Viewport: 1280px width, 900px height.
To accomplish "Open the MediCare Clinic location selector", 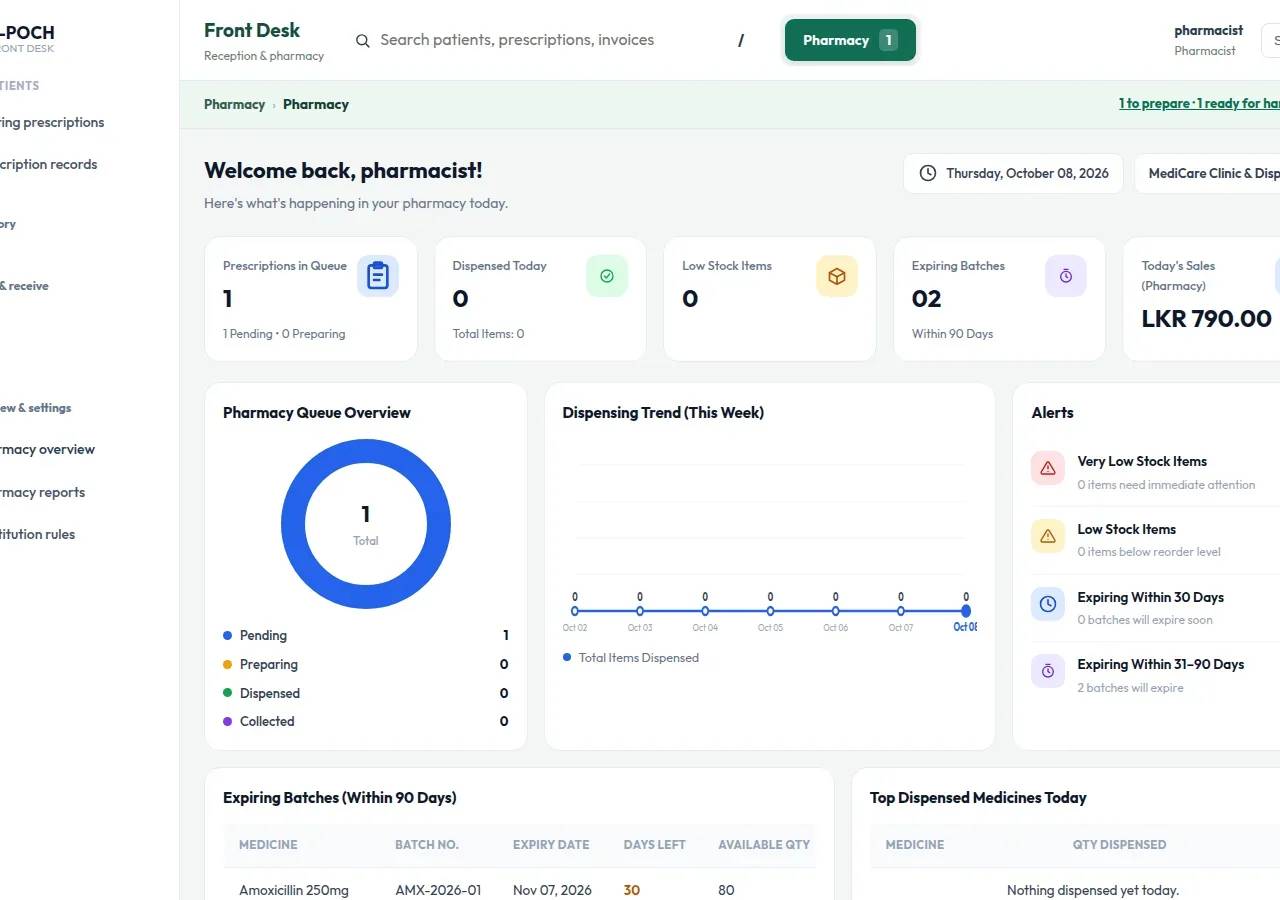I will point(1208,173).
